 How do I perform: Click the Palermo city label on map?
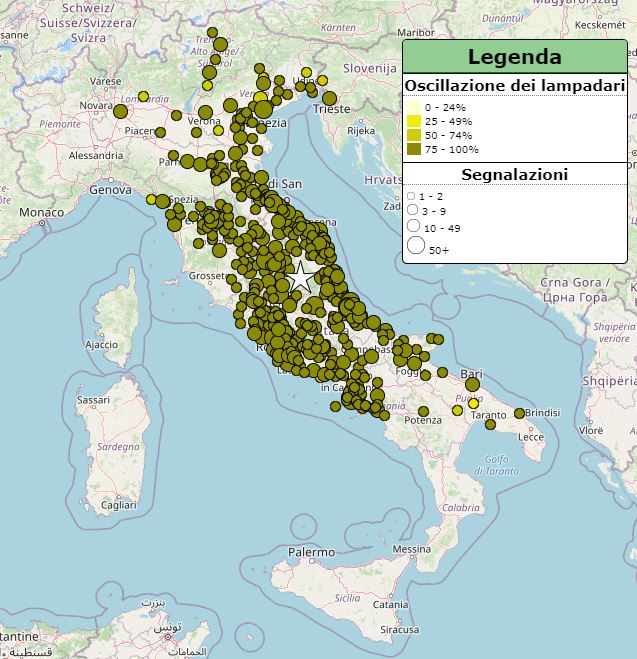[x=311, y=552]
